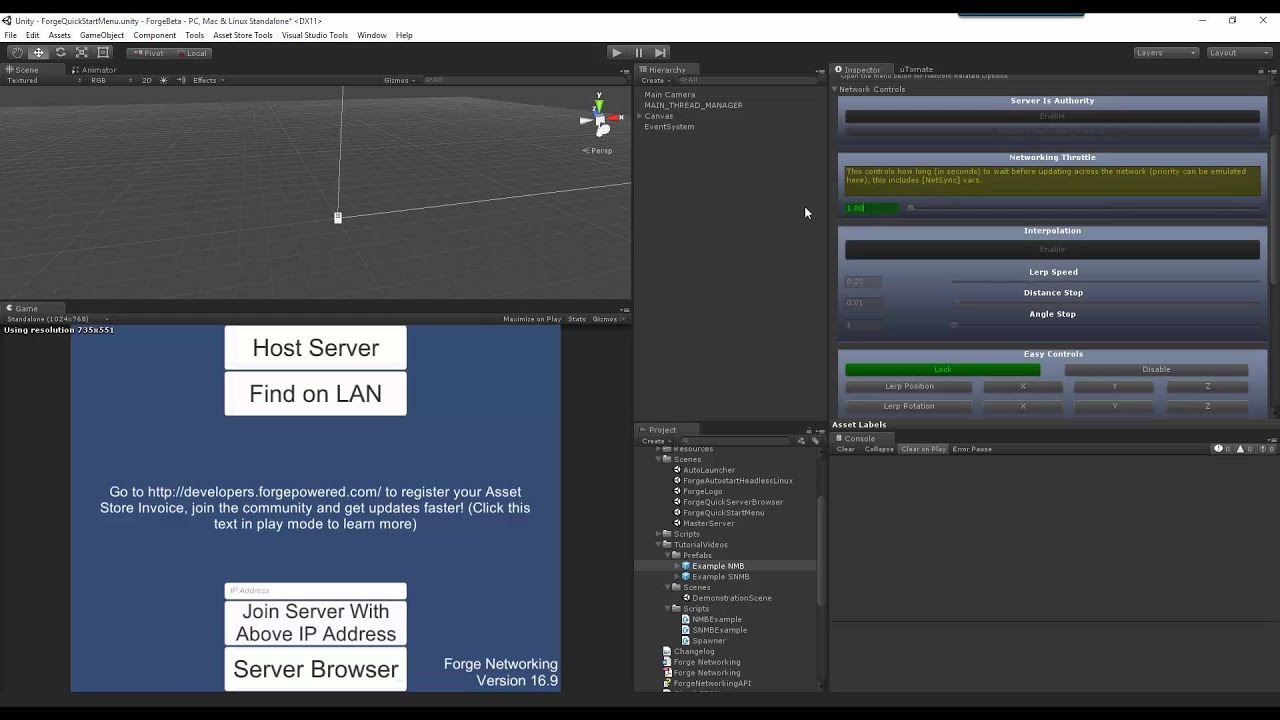Screen dimensions: 1280x720
Task: Toggle console Clear on Play
Action: tap(923, 449)
